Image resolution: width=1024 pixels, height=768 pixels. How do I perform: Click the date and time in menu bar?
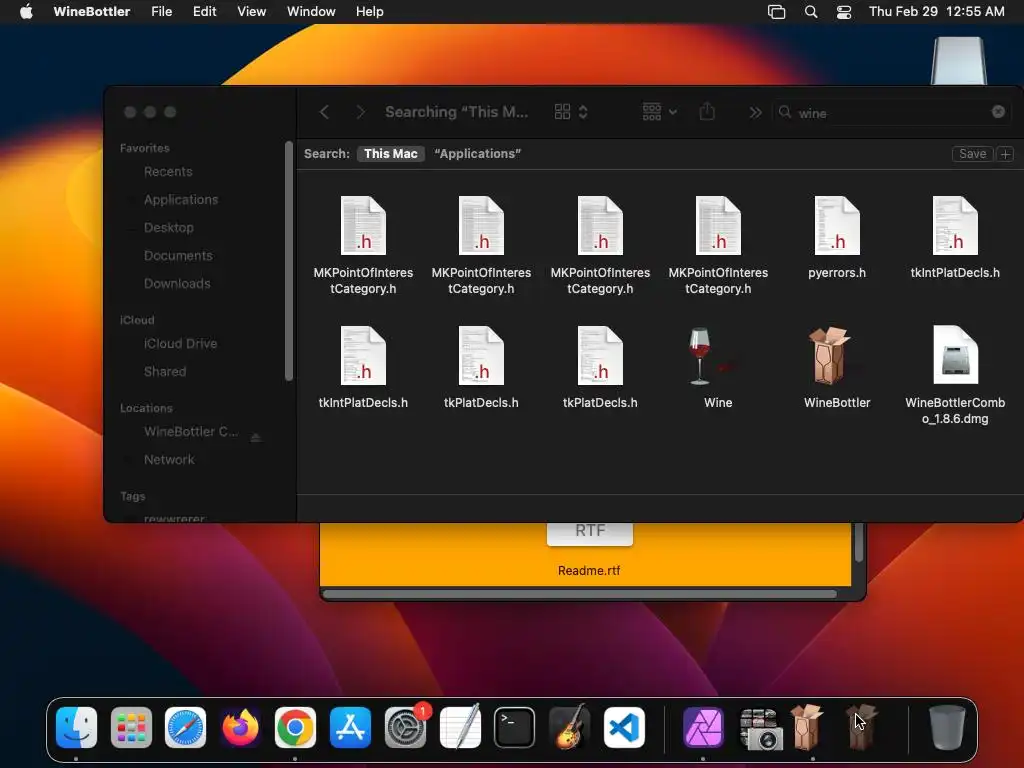pyautogui.click(x=936, y=12)
